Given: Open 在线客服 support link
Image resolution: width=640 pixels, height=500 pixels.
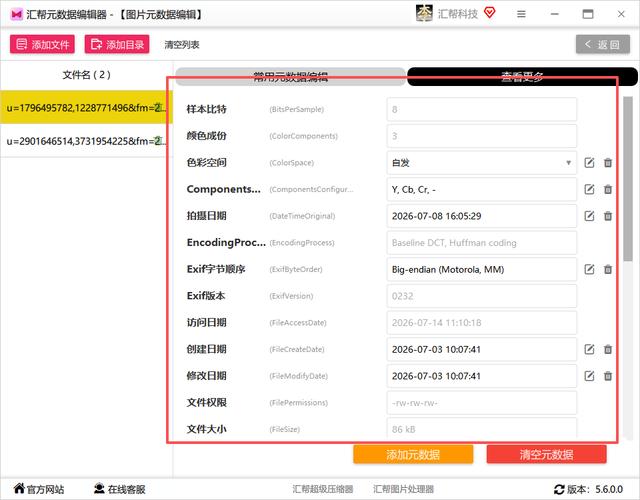Looking at the screenshot, I should tap(120, 489).
